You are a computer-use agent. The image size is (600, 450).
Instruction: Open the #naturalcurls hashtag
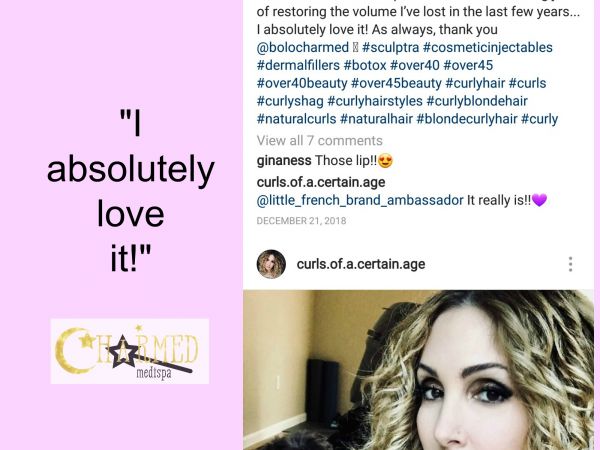point(296,119)
